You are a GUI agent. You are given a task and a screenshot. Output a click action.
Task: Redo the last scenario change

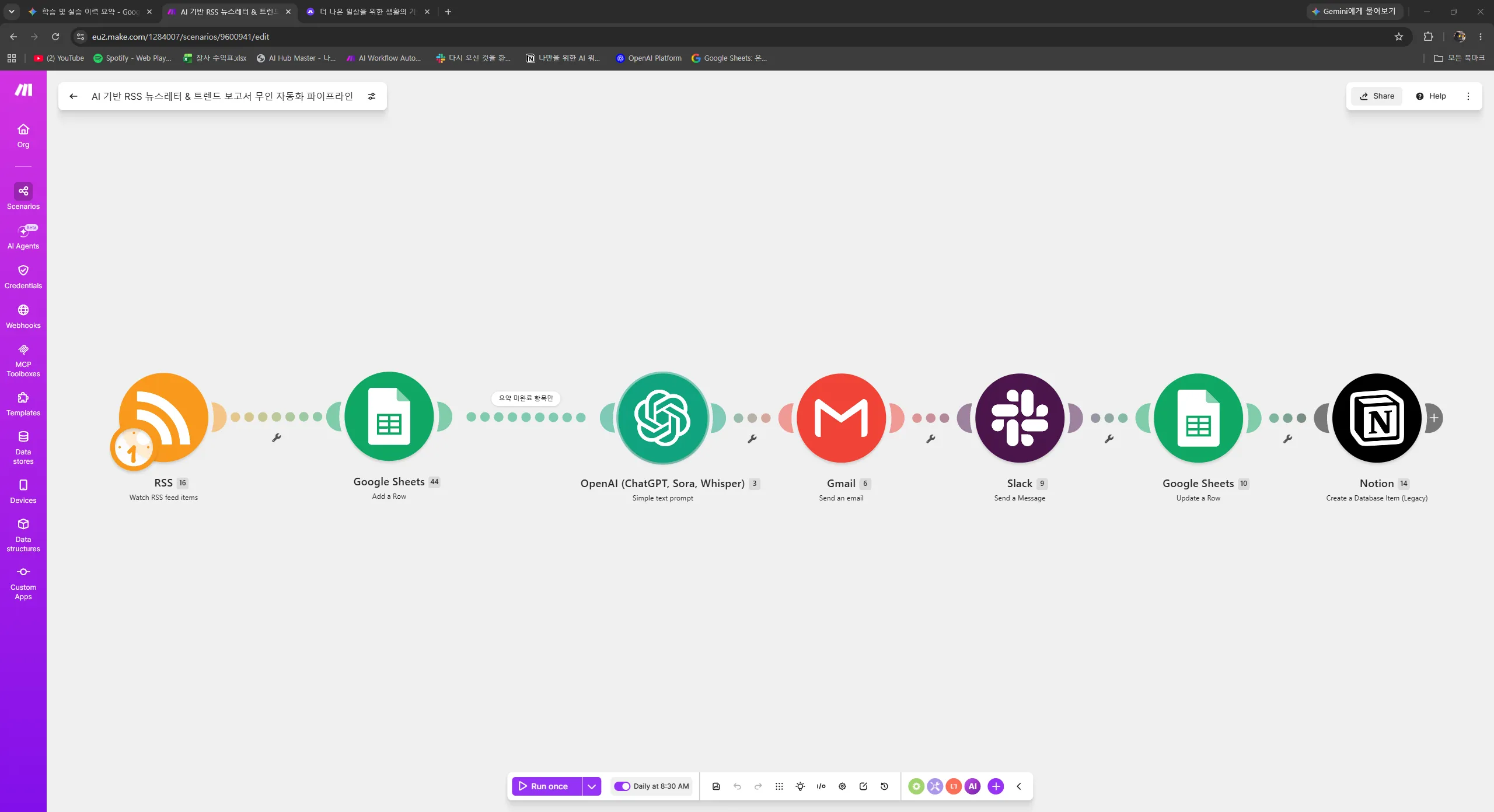coord(758,786)
